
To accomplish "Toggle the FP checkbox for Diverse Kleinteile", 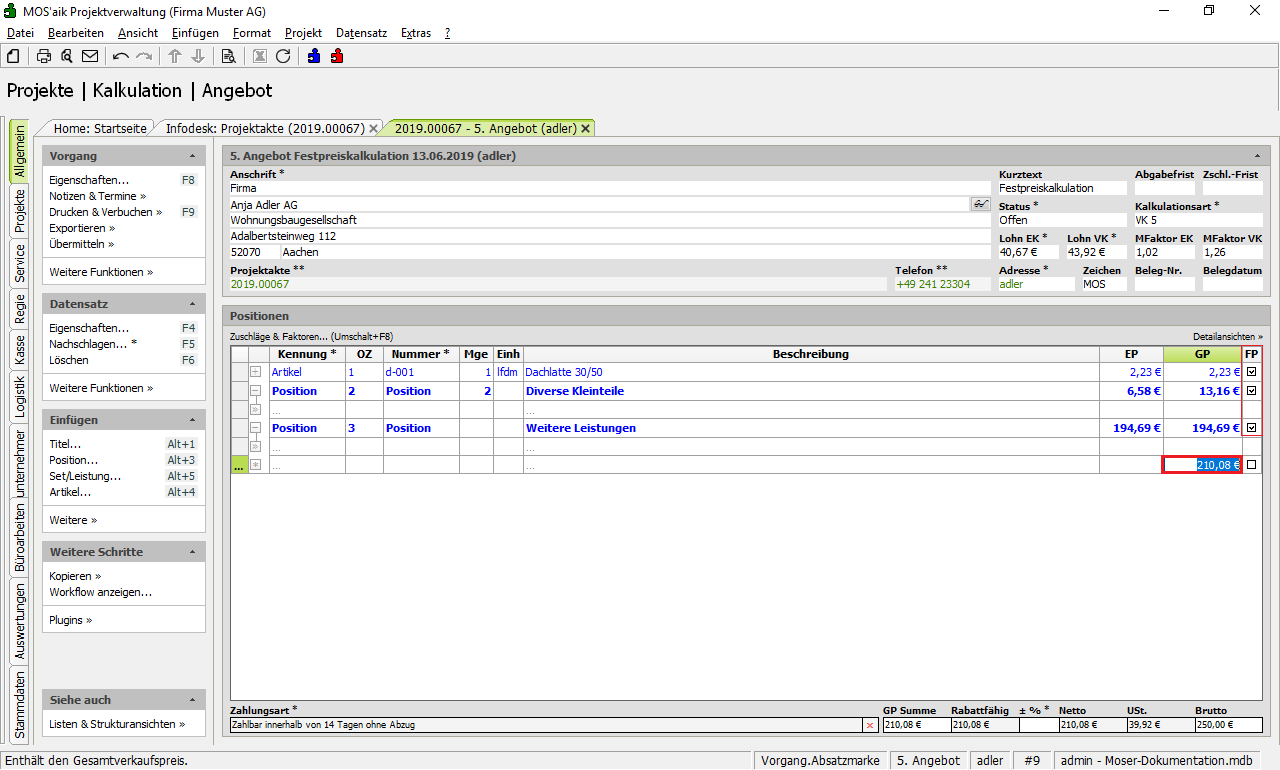I will [x=1251, y=391].
